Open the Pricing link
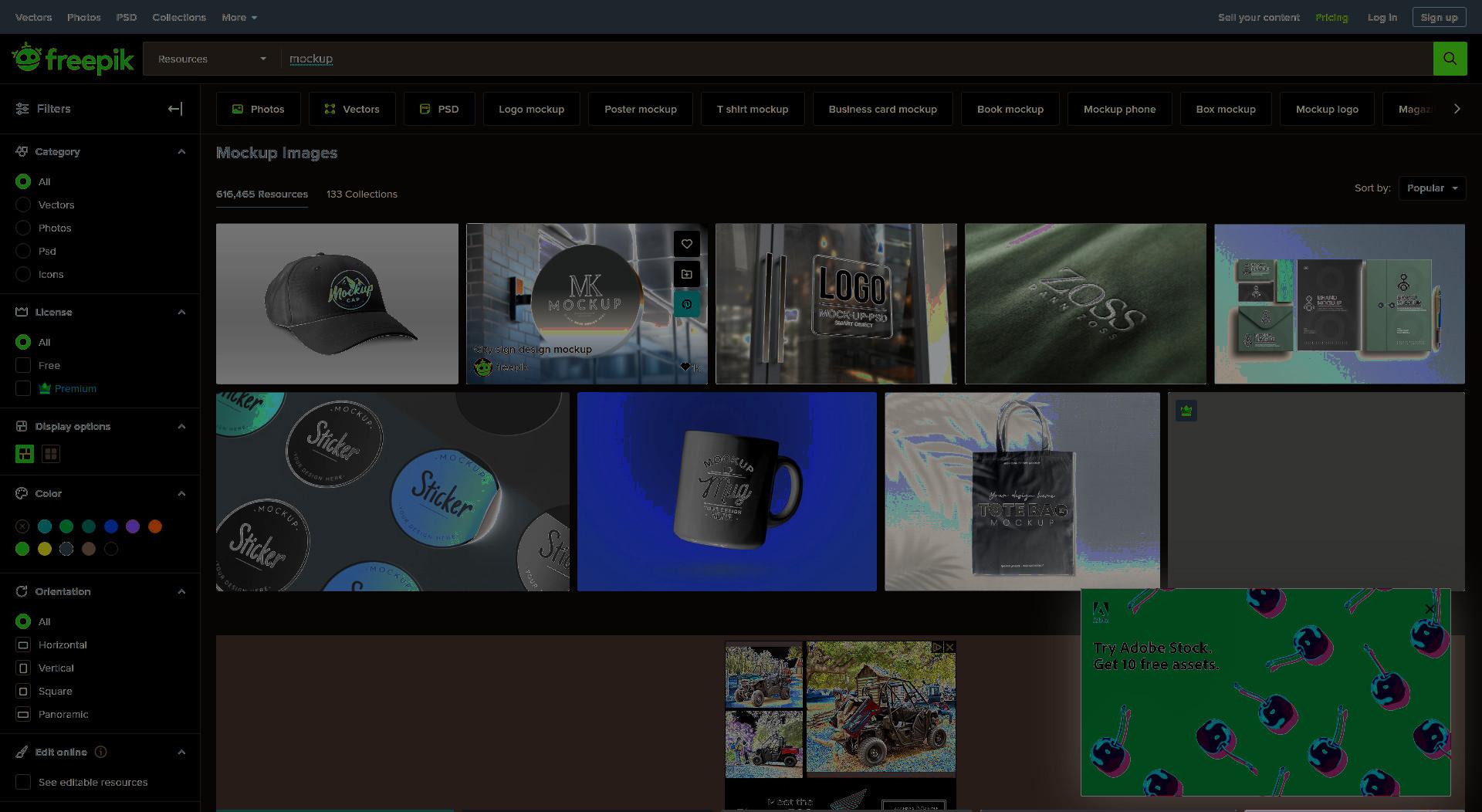This screenshot has height=812, width=1482. [1331, 17]
